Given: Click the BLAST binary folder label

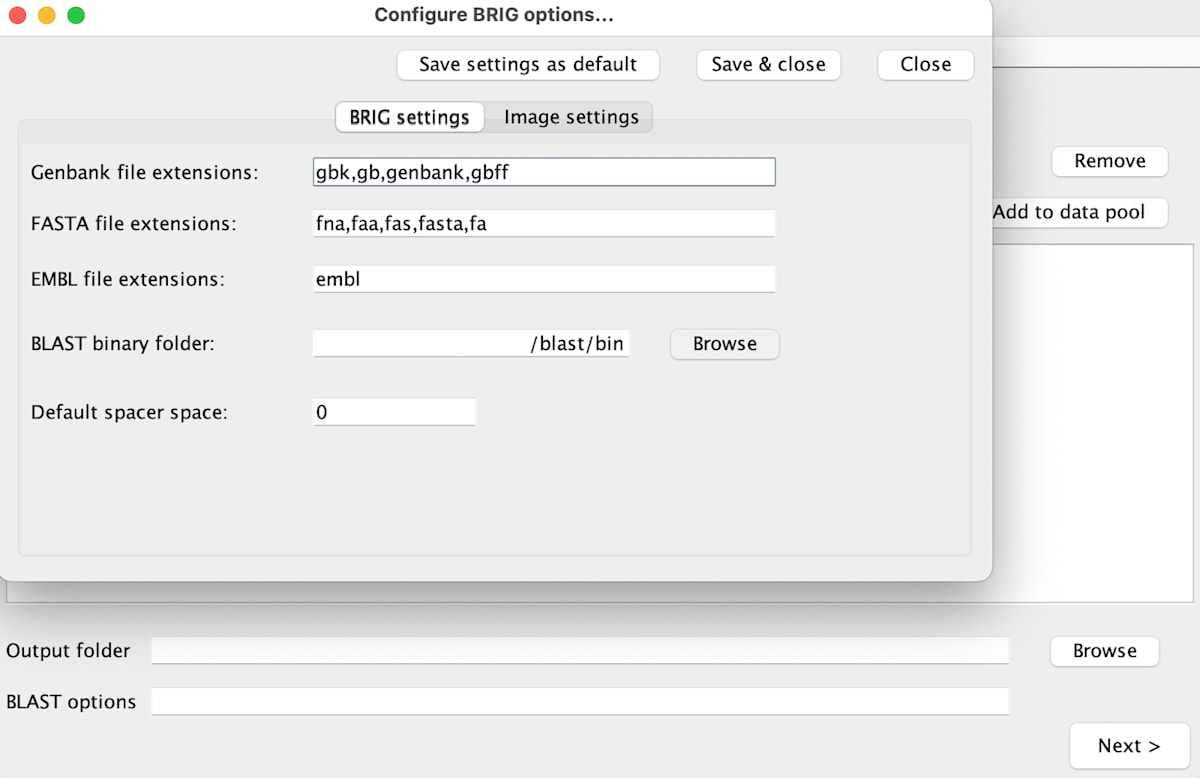Looking at the screenshot, I should (x=123, y=344).
